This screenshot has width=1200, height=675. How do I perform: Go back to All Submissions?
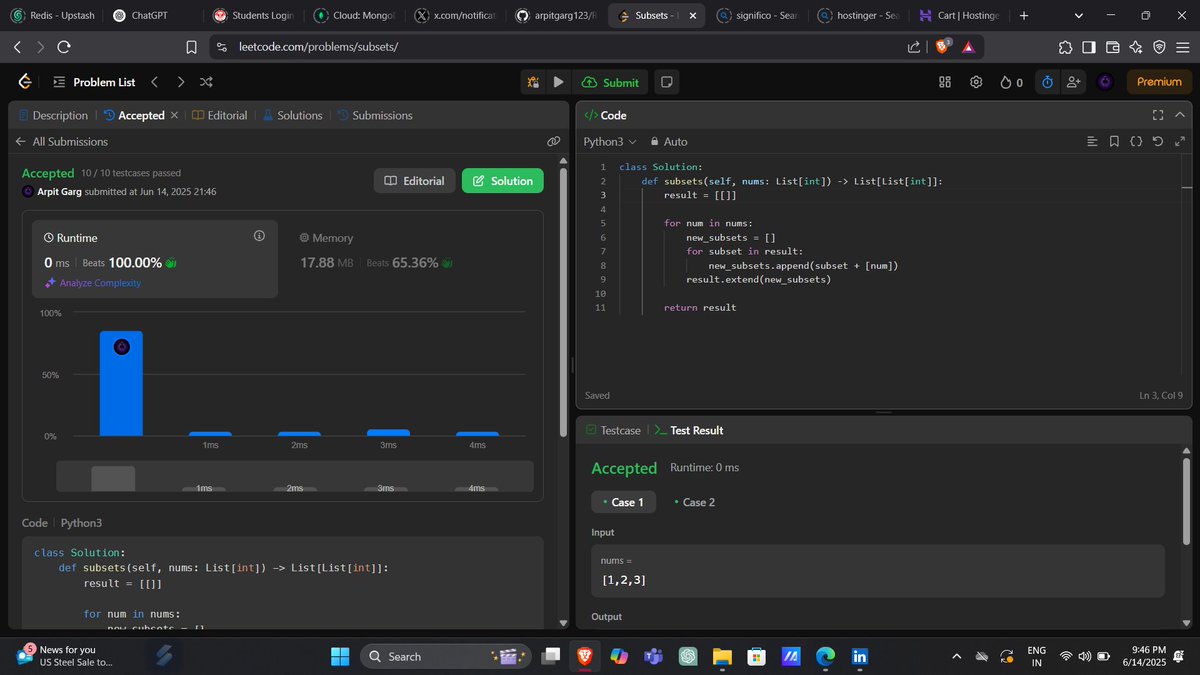tap(62, 142)
